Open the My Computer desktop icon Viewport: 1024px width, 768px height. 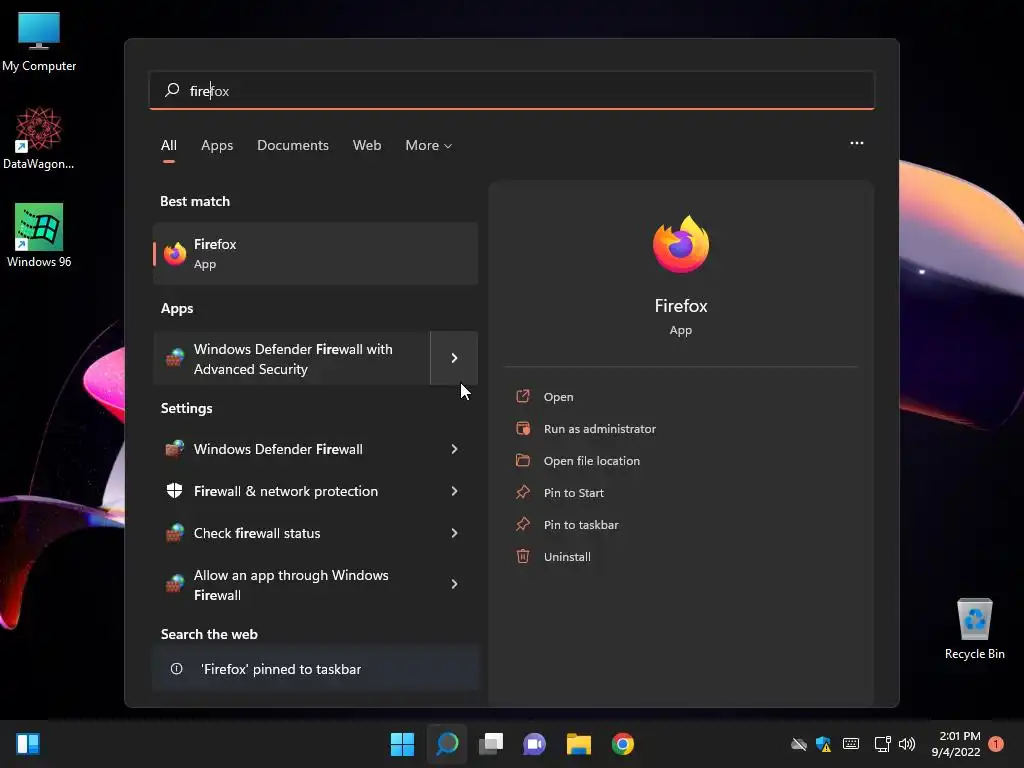(39, 40)
